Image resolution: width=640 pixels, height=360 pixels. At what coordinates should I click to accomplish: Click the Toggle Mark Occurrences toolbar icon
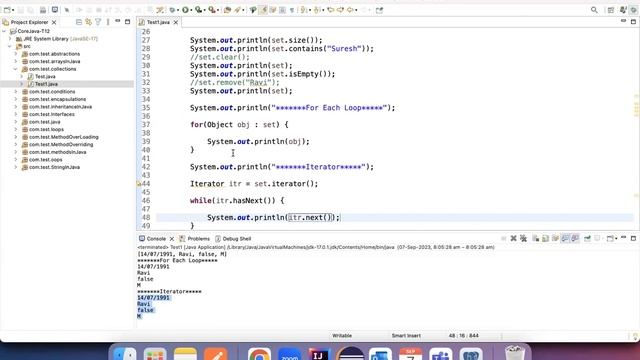click(x=263, y=10)
